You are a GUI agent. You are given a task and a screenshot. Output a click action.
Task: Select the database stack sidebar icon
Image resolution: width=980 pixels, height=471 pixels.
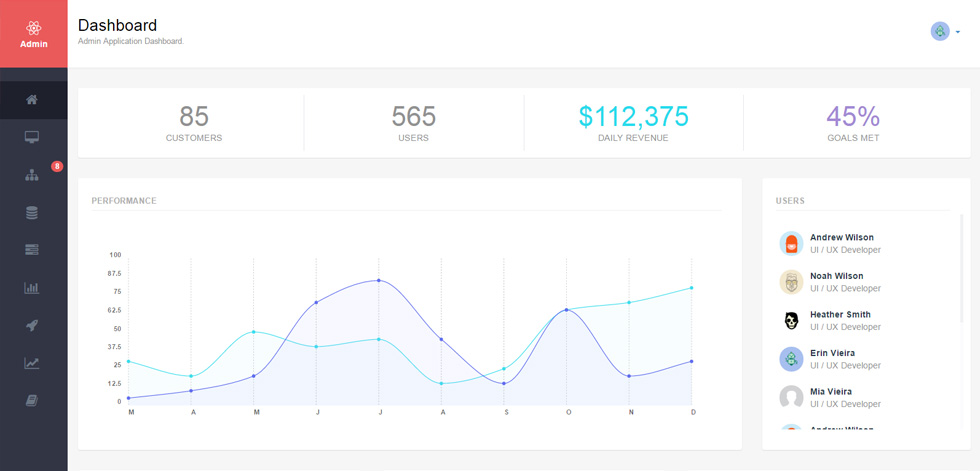point(32,212)
